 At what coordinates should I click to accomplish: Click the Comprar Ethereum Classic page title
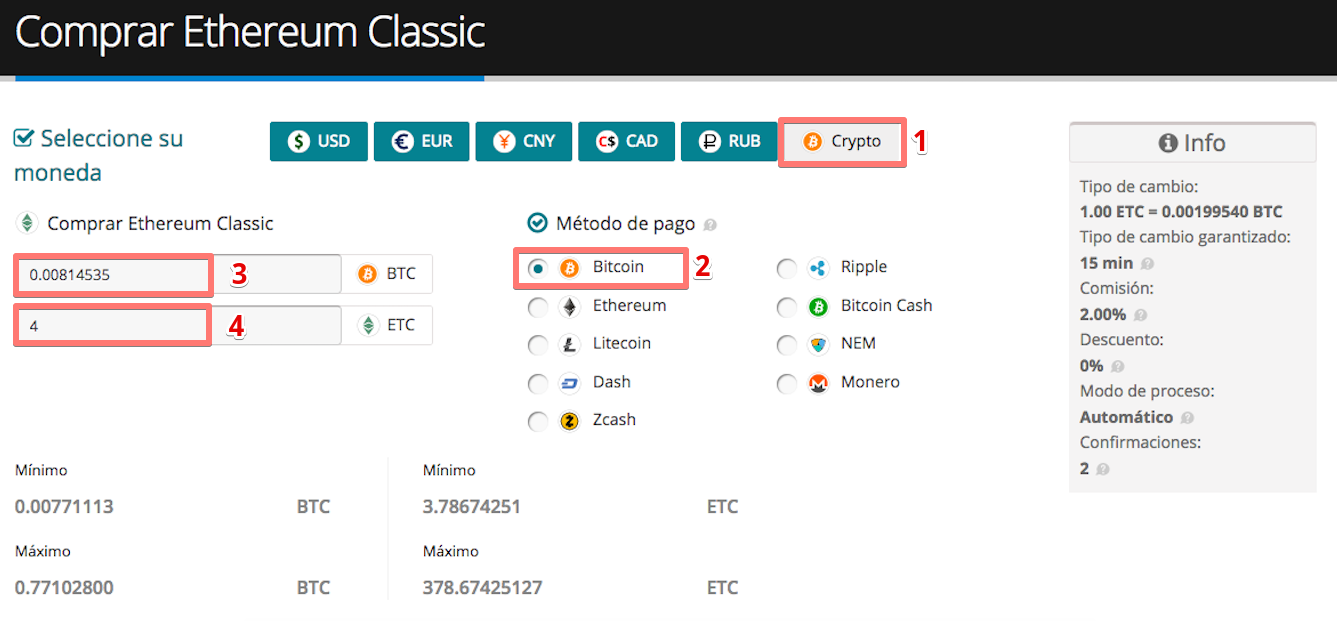click(x=250, y=33)
